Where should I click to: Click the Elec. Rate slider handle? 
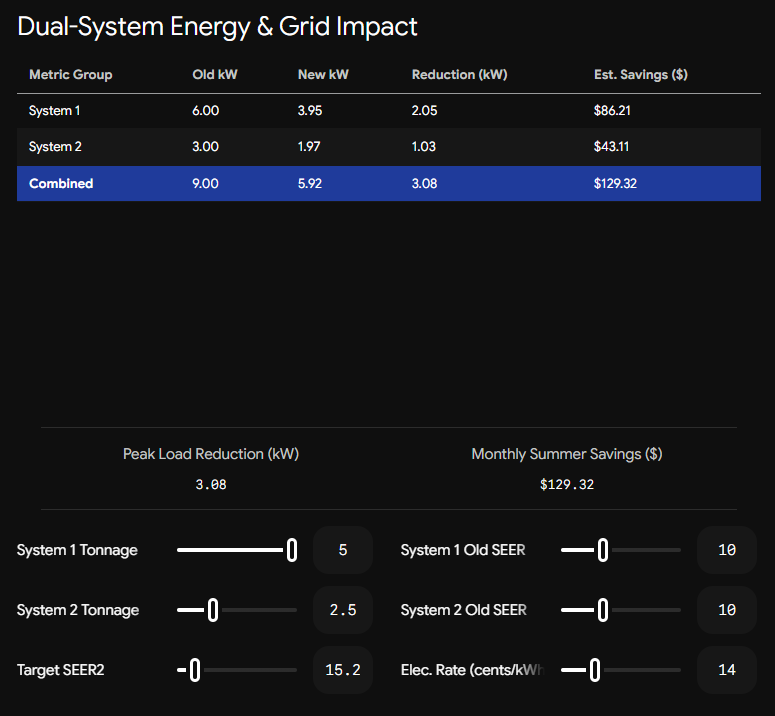pyautogui.click(x=595, y=670)
